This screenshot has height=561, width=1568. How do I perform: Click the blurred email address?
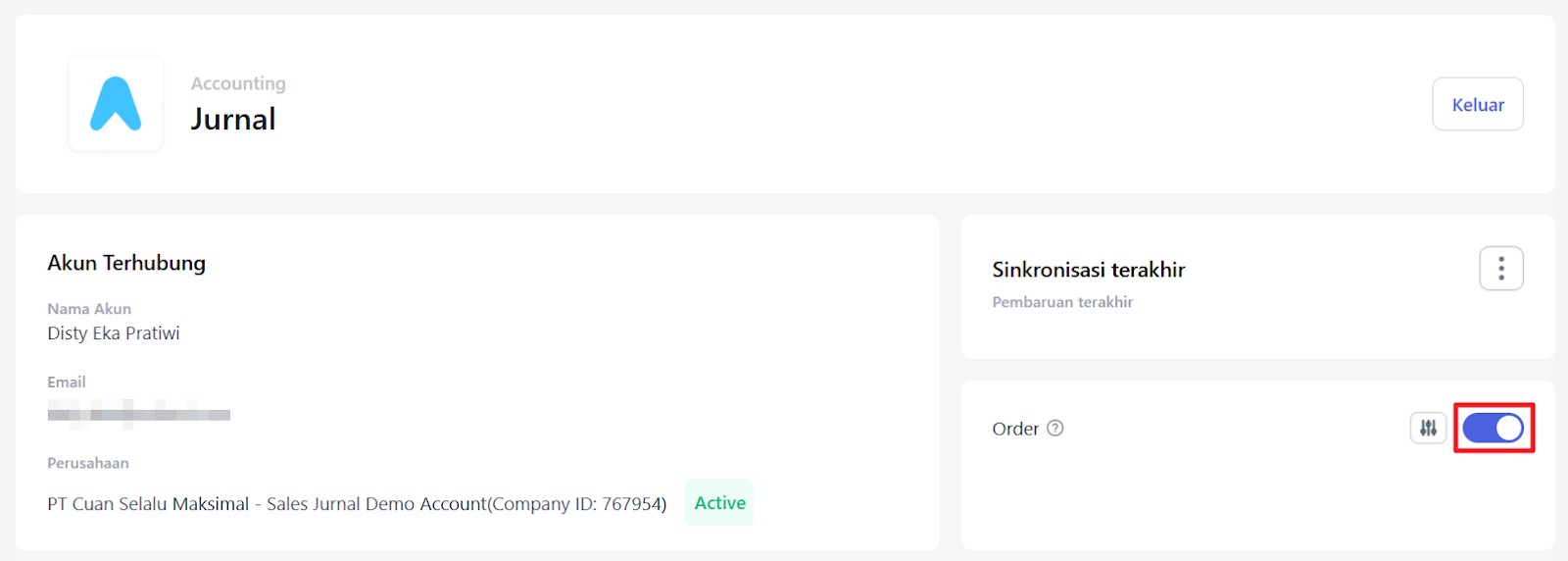point(138,415)
